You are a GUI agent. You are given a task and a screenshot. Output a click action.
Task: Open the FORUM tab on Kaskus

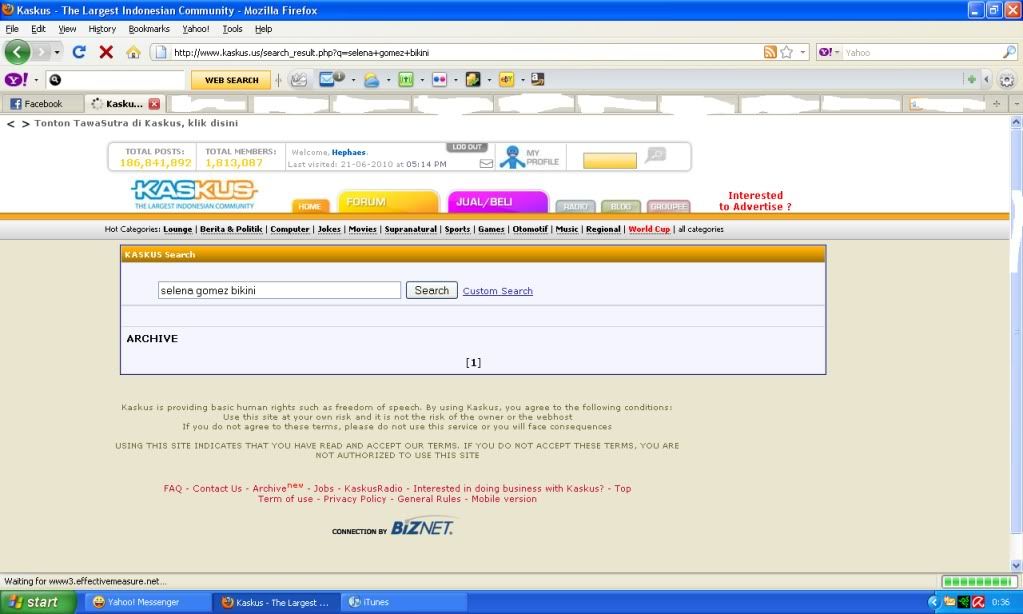(x=388, y=202)
